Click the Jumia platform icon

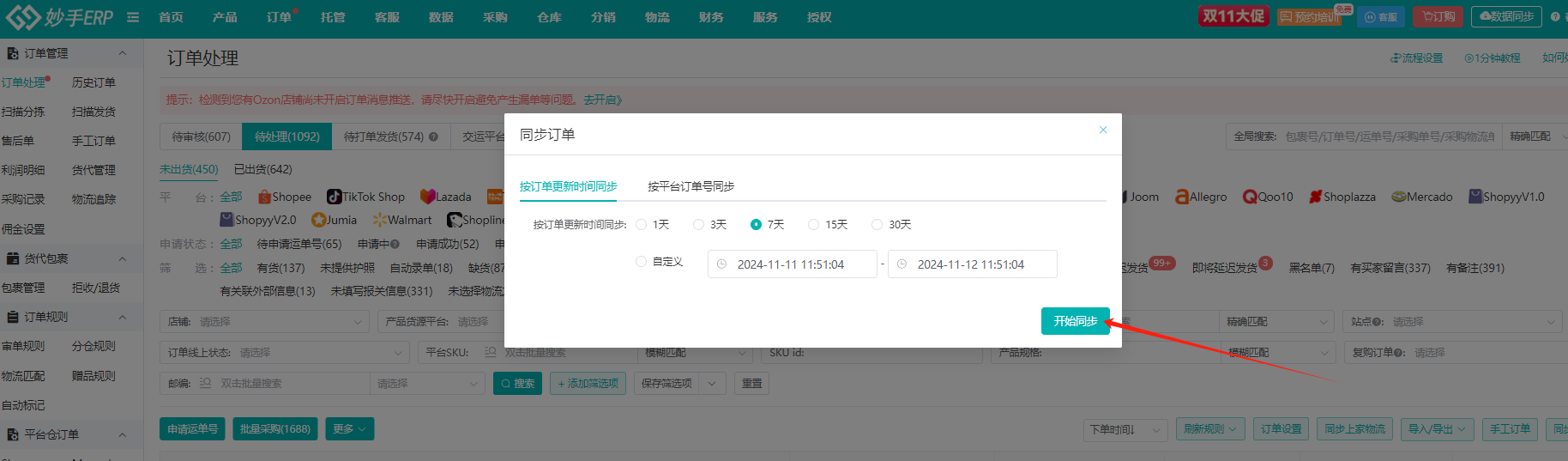pyautogui.click(x=318, y=220)
